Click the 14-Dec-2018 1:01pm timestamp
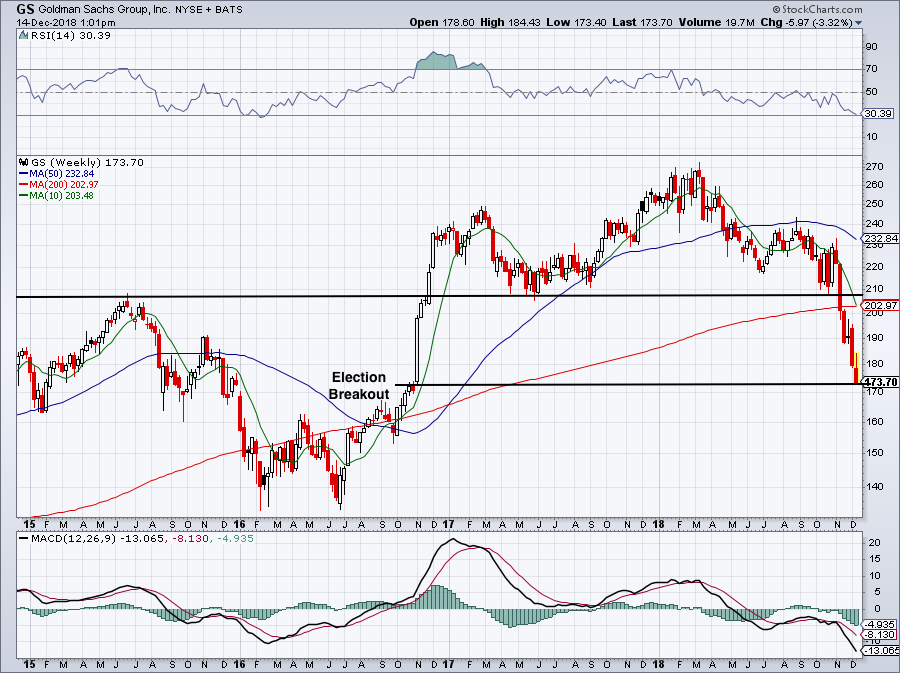This screenshot has width=900, height=673. [65, 23]
